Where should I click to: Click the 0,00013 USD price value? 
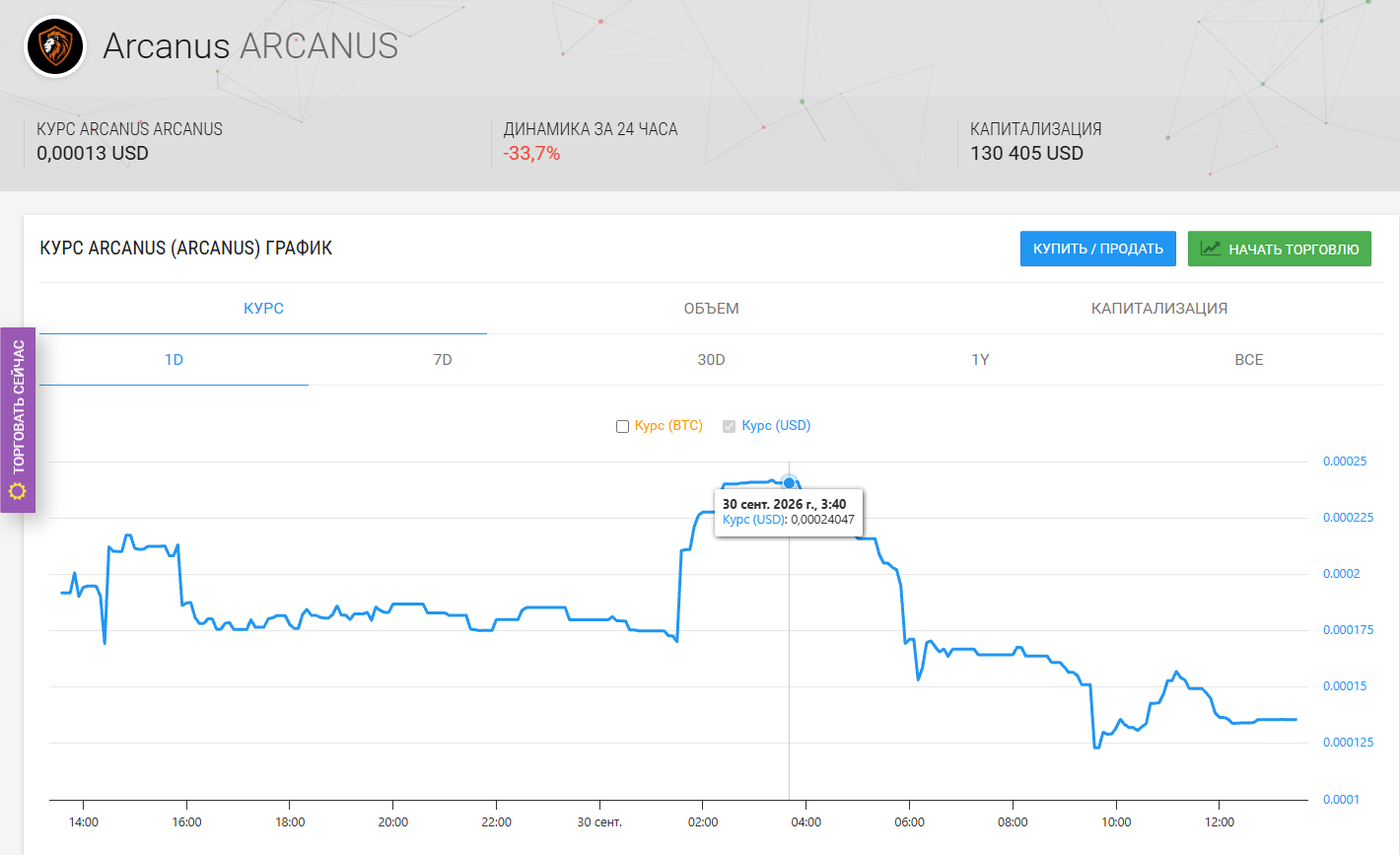click(x=93, y=154)
